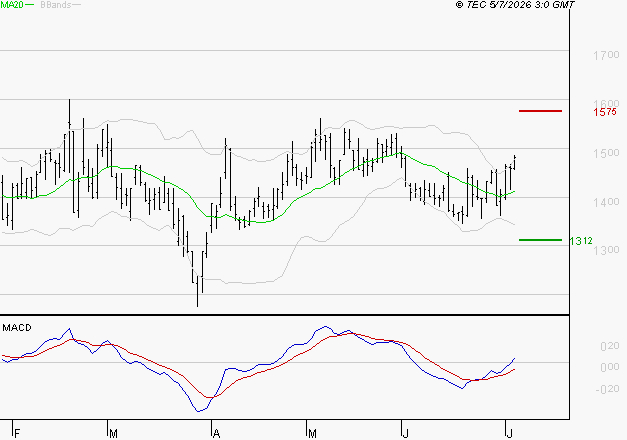Click the 1700 price axis label

coord(606,55)
